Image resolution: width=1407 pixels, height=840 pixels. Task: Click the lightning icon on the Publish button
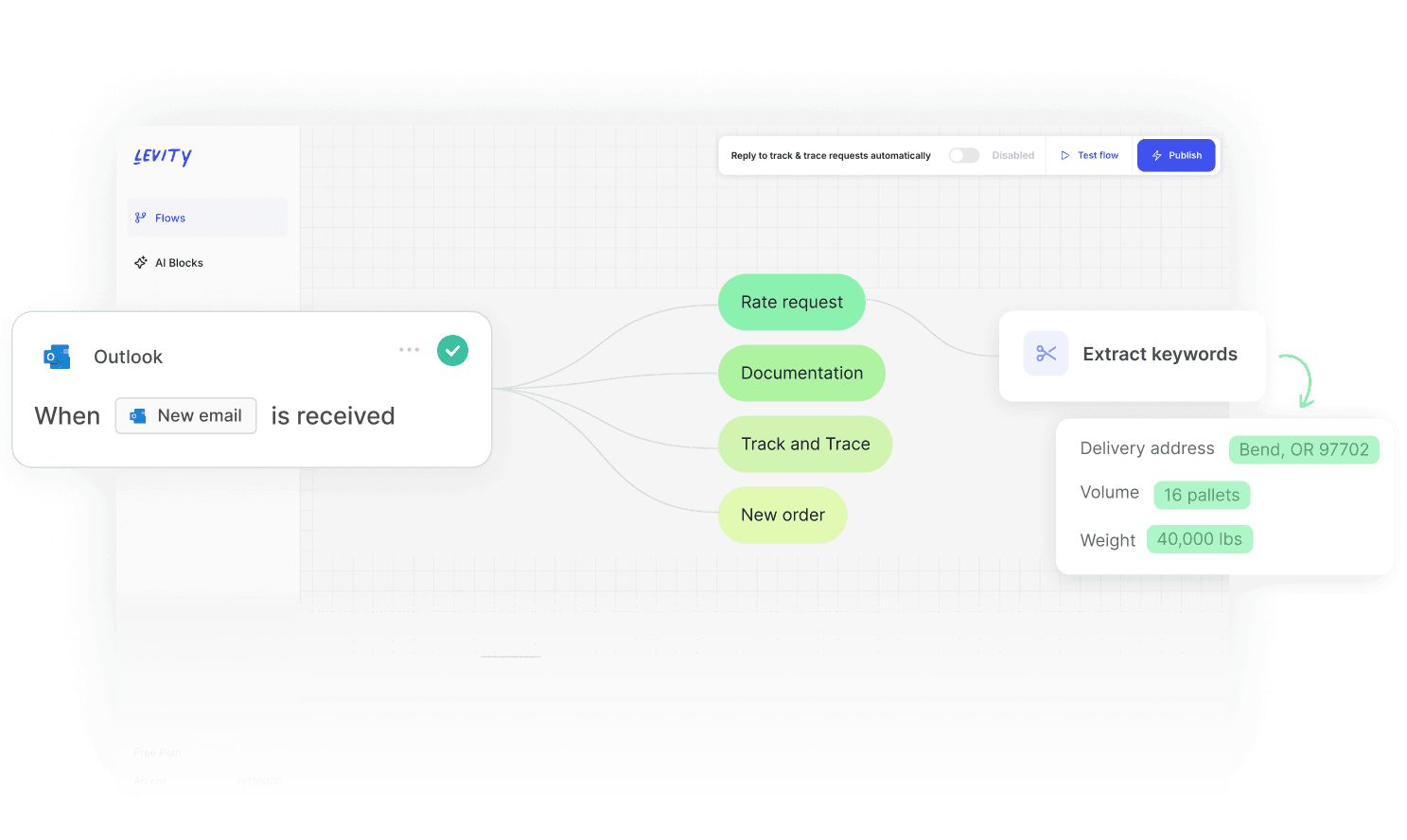(1156, 155)
